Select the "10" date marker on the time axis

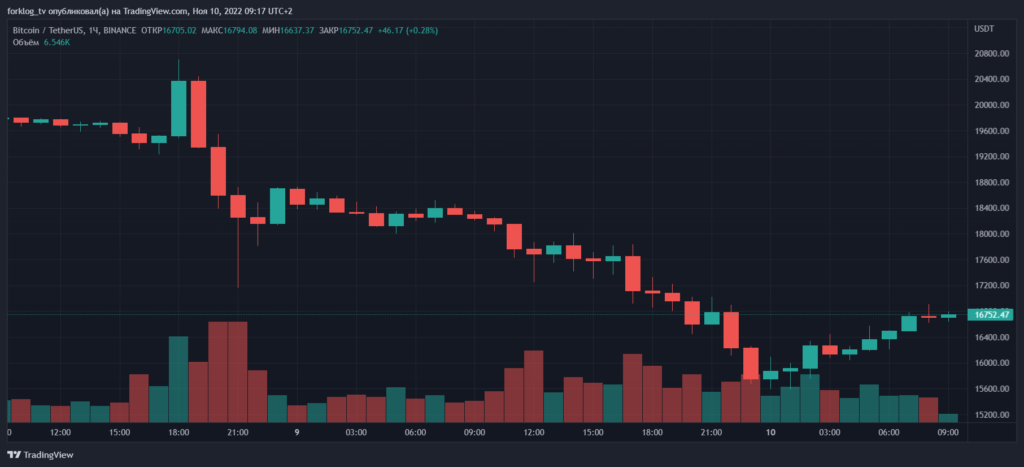click(770, 433)
